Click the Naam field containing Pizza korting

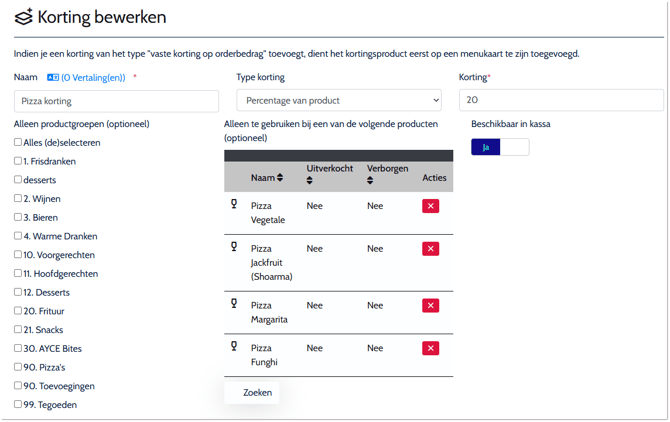(116, 101)
